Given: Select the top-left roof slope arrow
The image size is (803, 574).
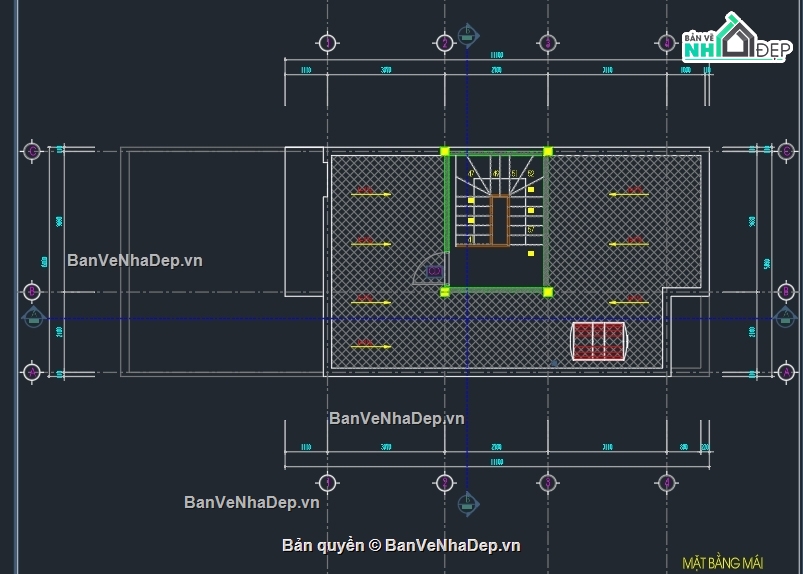Looking at the screenshot, I should 370,194.
